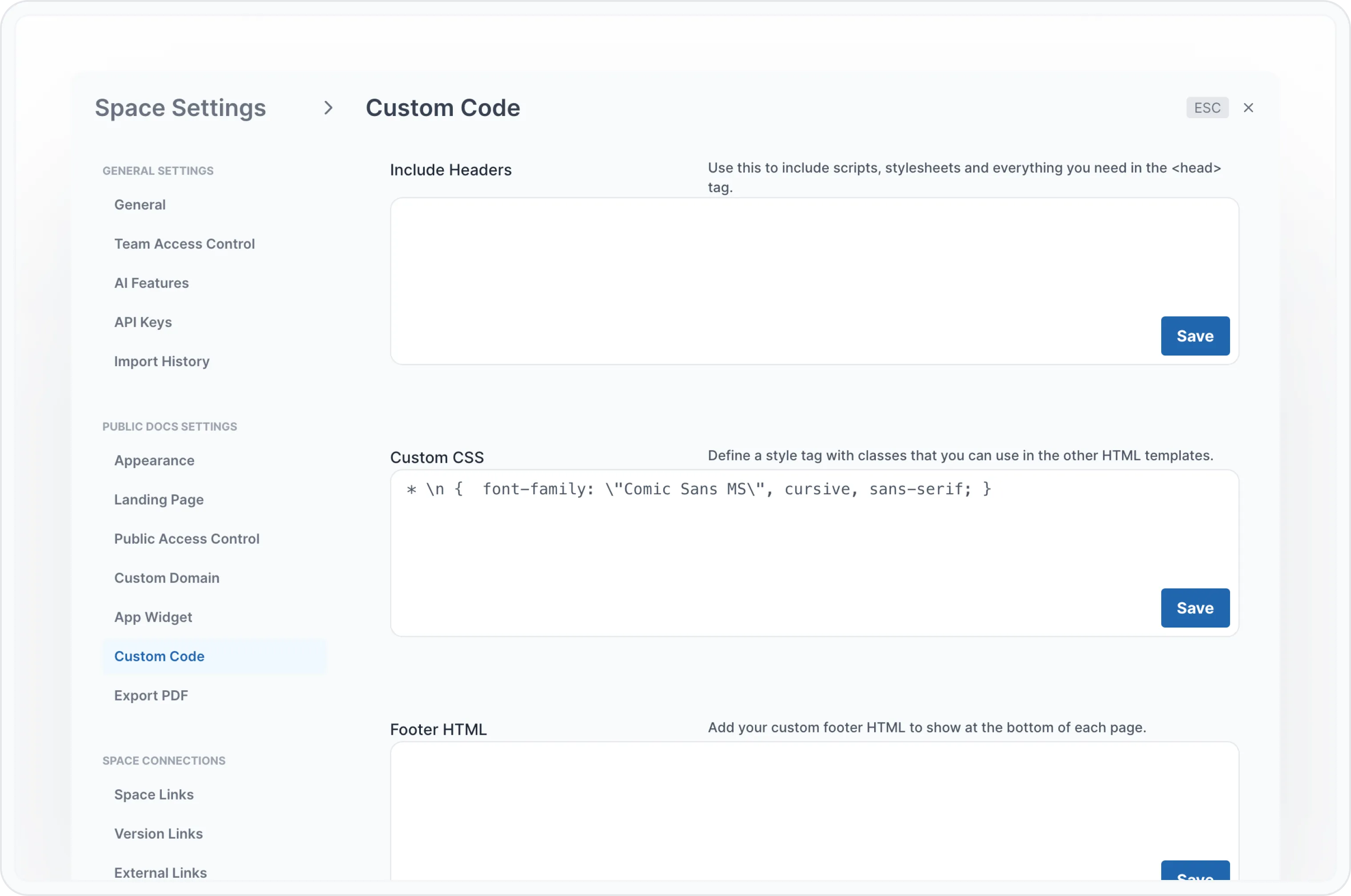Open Version Links settings

tap(158, 834)
